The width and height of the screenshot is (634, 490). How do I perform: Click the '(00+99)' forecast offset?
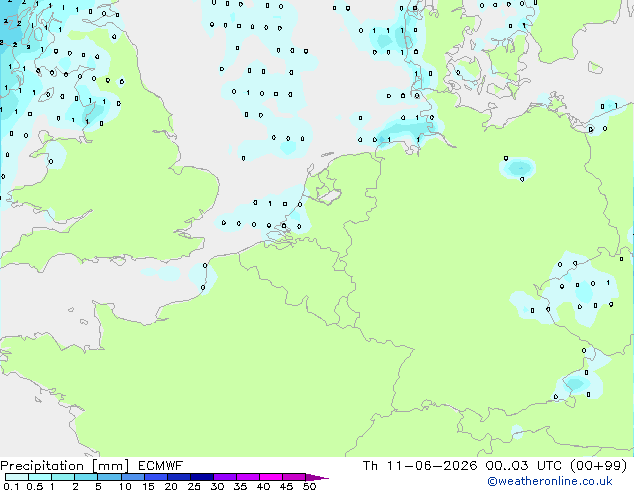click(x=598, y=466)
